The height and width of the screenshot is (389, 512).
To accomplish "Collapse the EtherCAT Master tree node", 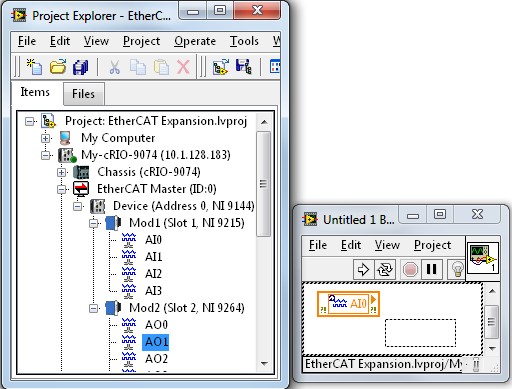I will click(x=62, y=189).
